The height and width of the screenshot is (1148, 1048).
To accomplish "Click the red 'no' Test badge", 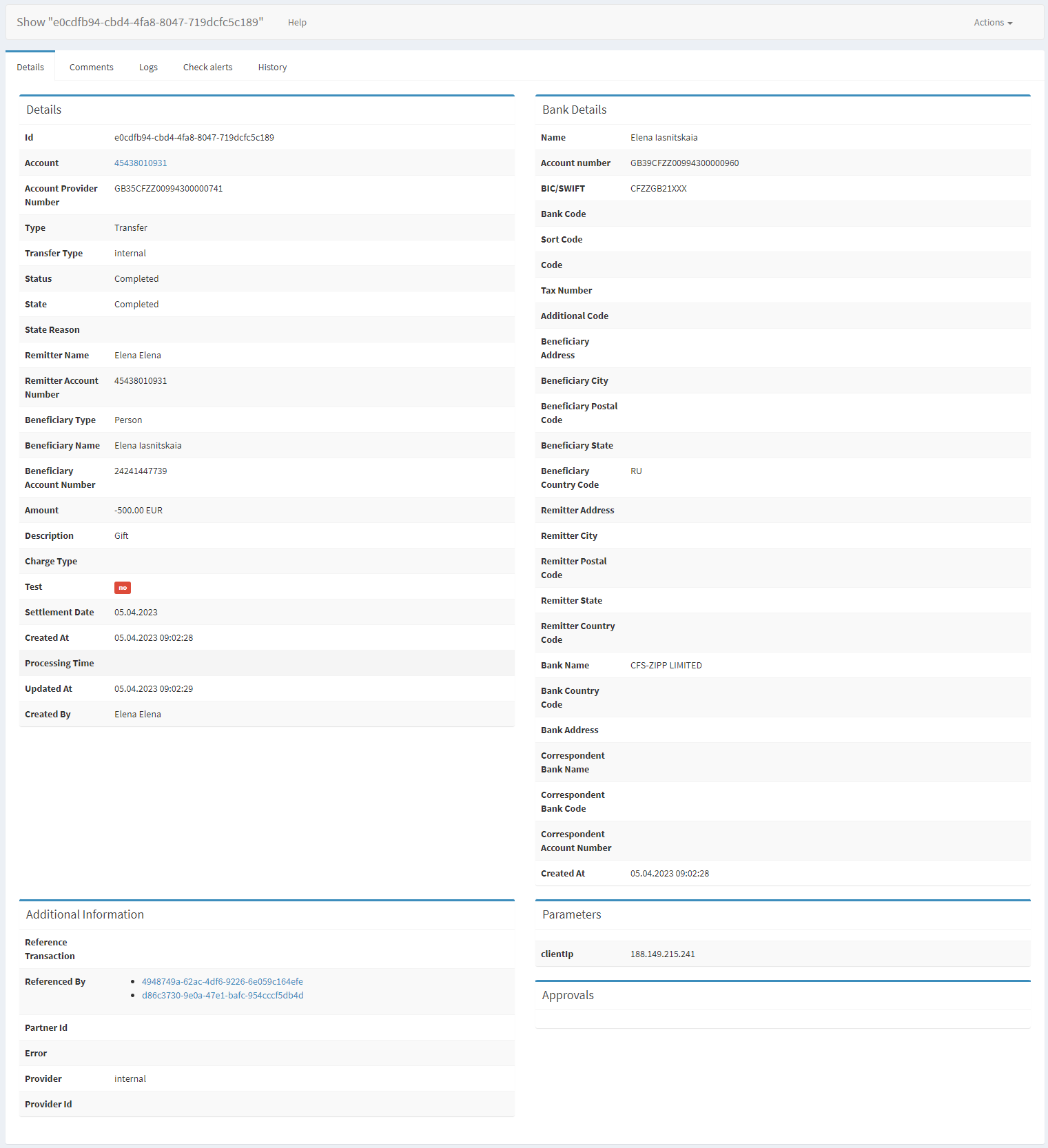I will (x=123, y=588).
